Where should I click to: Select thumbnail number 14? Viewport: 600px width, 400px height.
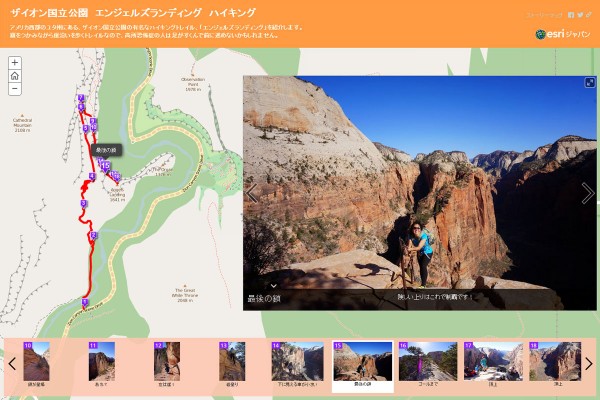point(297,361)
